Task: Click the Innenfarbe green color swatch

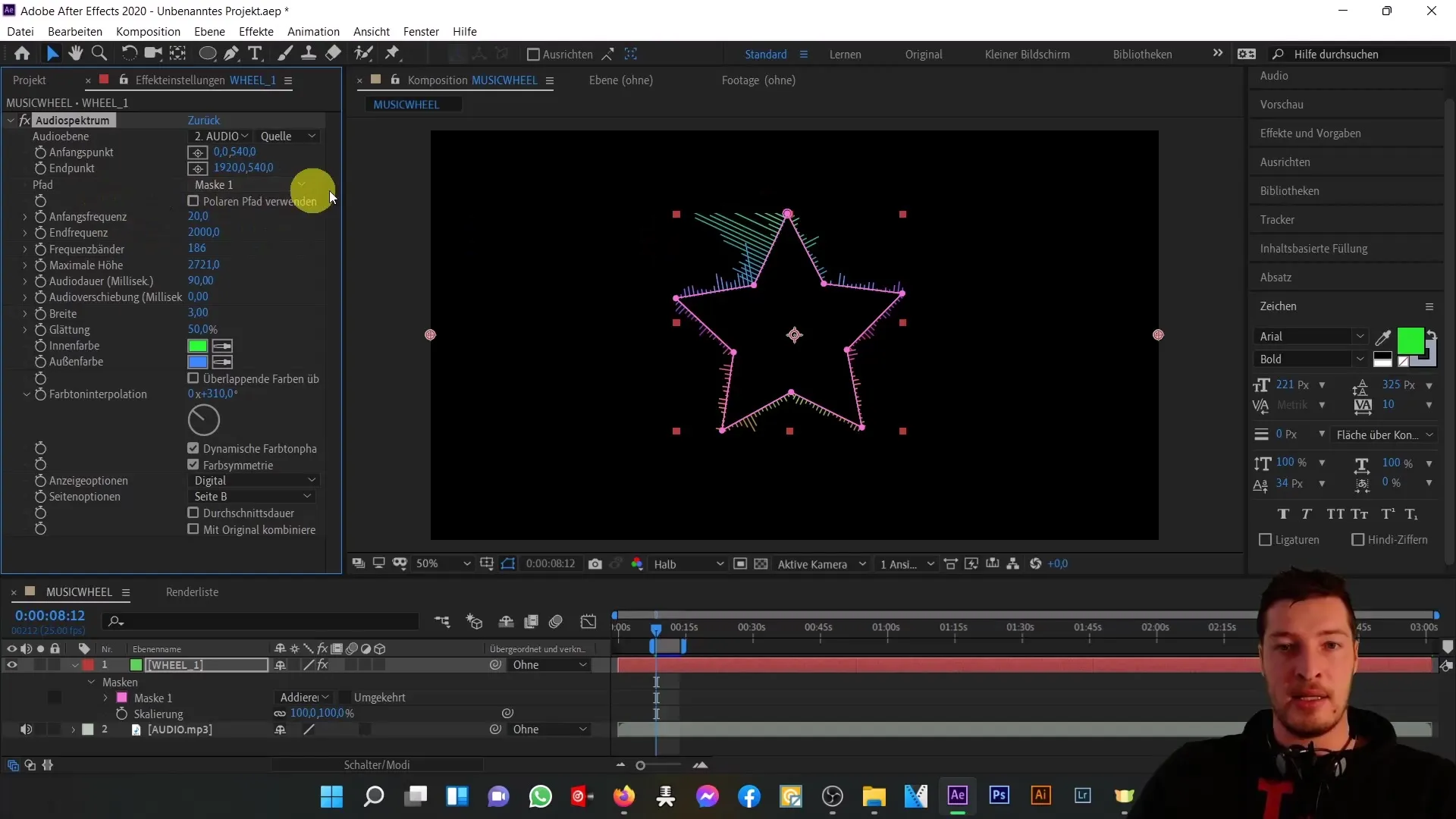Action: click(x=197, y=346)
